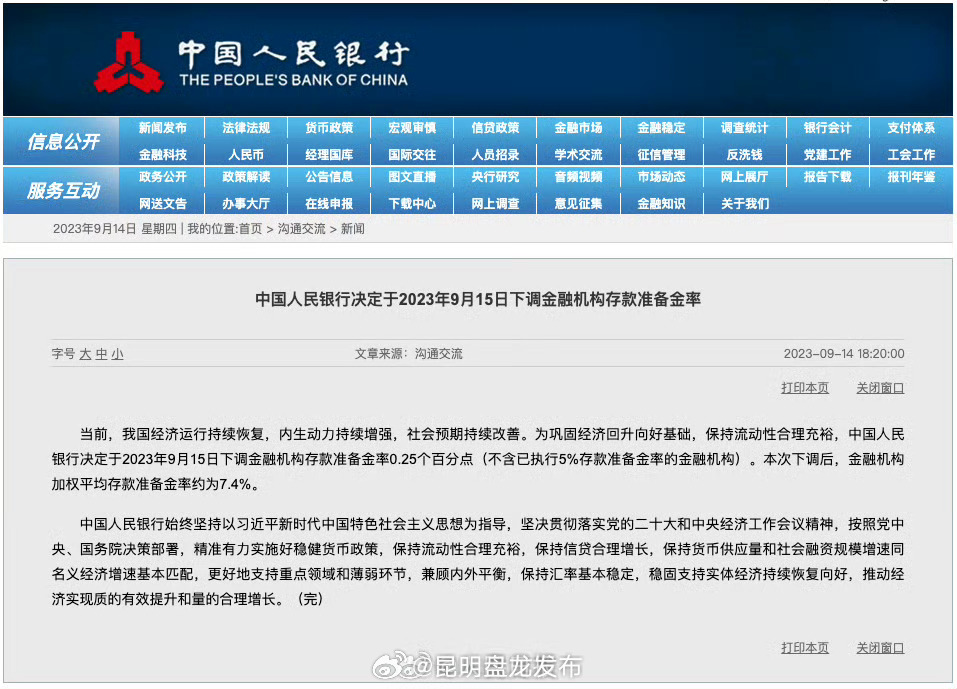Image resolution: width=957 pixels, height=689 pixels.
Task: Open 网上展厅 under 服务互动
Action: point(744,177)
